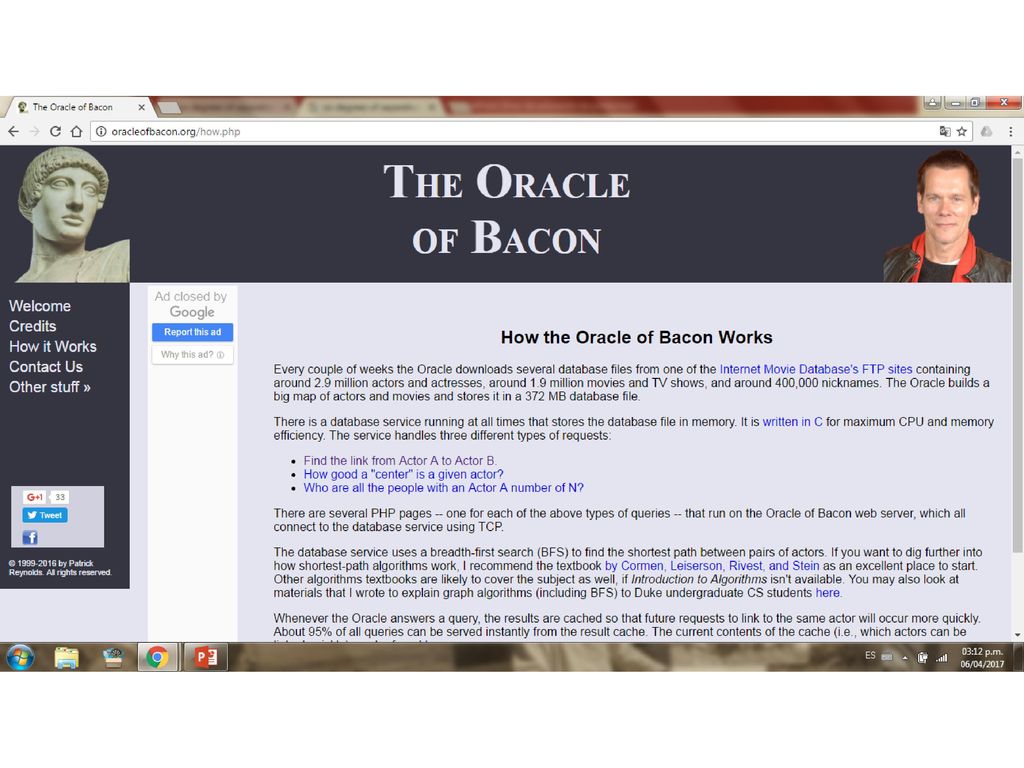Click the cloud extension icon in toolbar

tap(987, 131)
